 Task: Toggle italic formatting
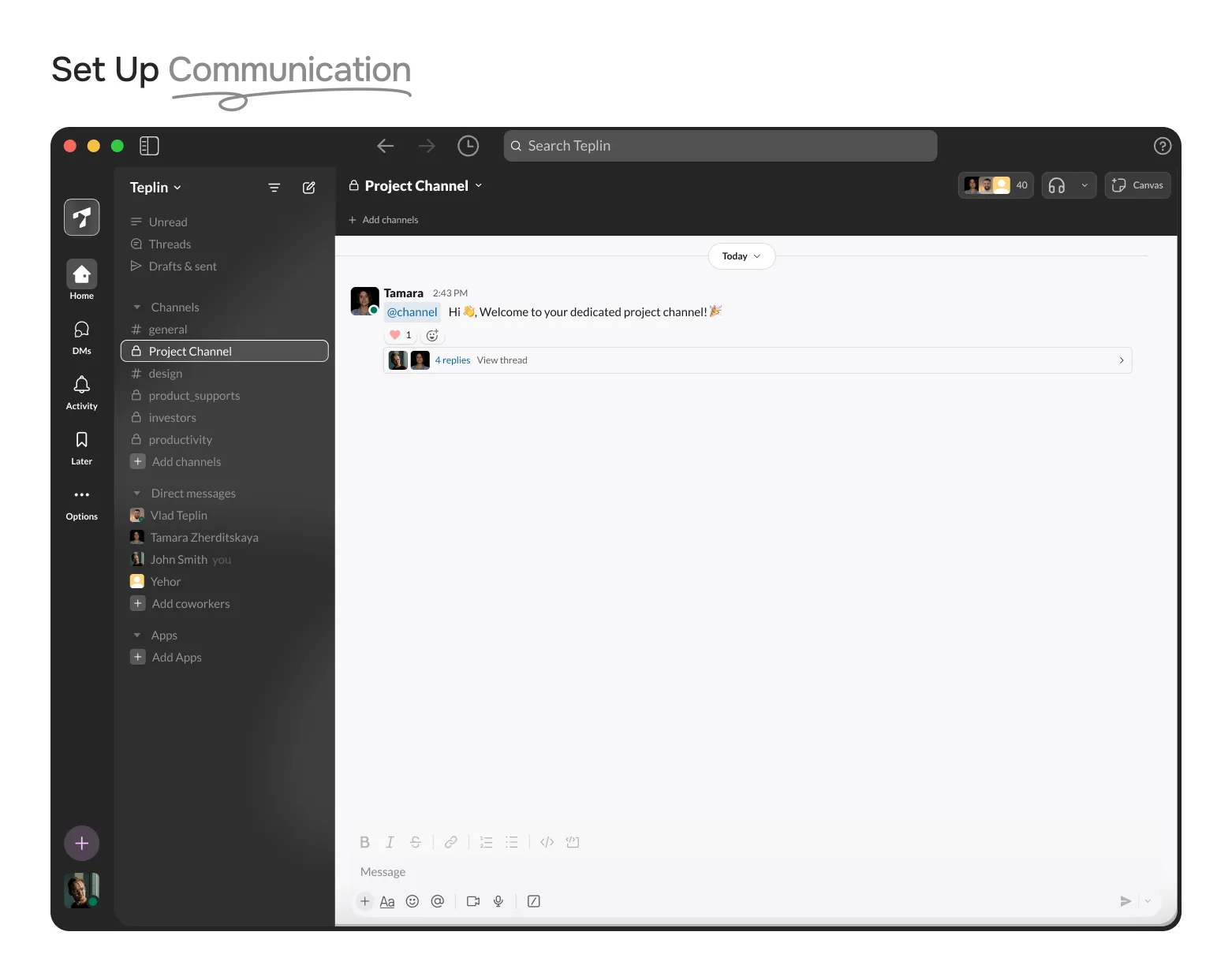tap(390, 842)
